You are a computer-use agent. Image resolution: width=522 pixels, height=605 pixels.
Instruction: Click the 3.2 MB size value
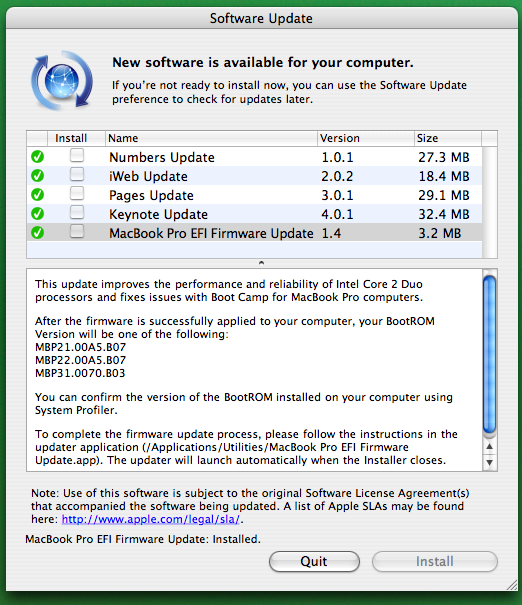click(x=439, y=233)
